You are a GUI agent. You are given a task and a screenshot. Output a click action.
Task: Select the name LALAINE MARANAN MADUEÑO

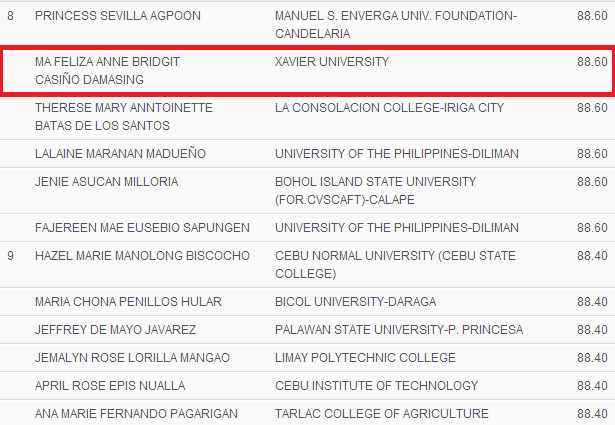click(x=120, y=153)
